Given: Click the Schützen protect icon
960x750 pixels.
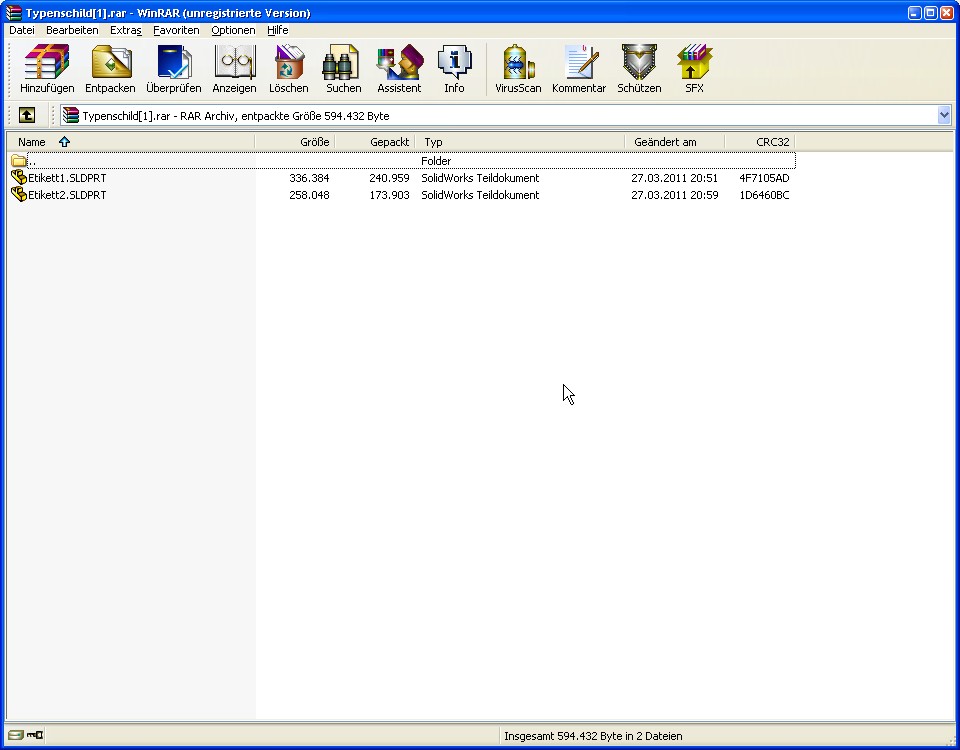Looking at the screenshot, I should [x=639, y=69].
